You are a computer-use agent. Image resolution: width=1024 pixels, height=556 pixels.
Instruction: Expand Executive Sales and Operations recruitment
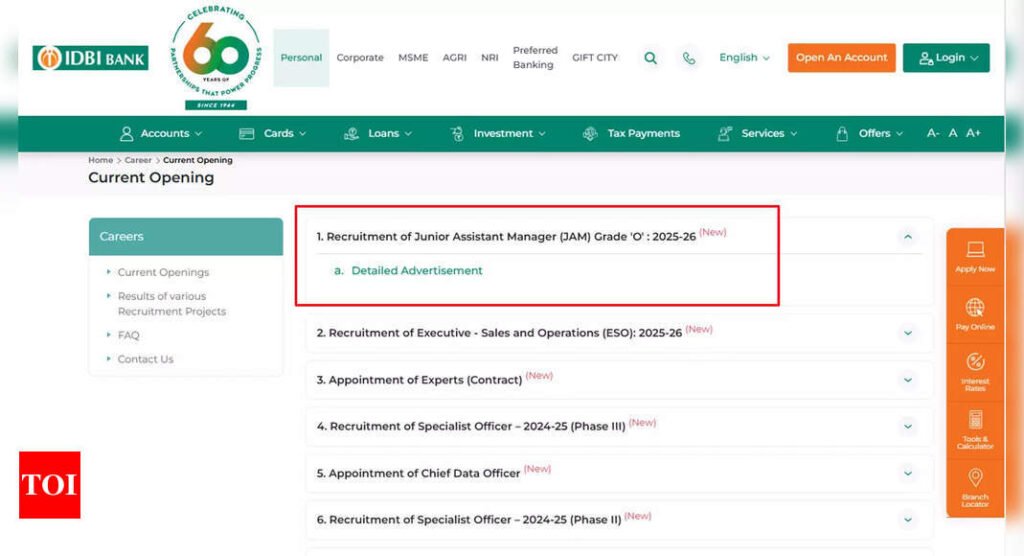908,333
